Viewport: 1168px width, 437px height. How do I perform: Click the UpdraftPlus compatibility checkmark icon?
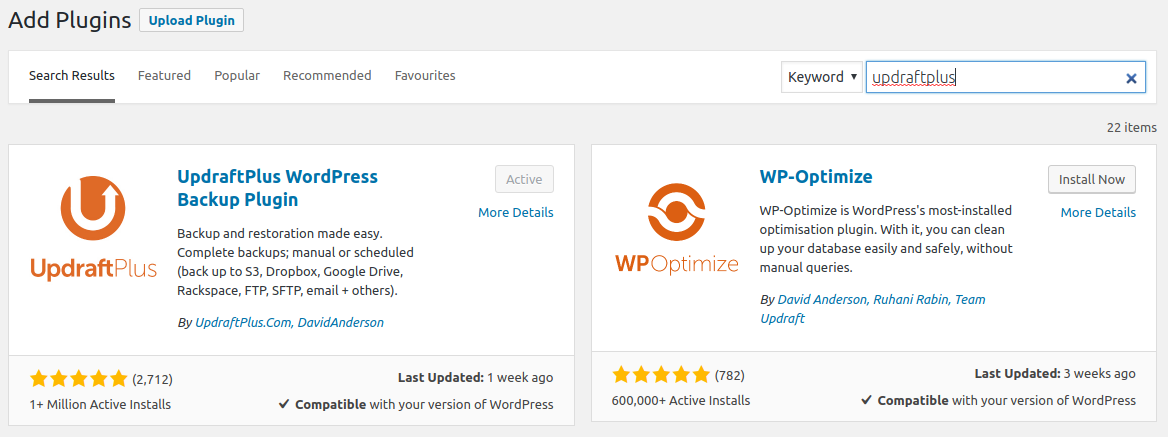pyautogui.click(x=284, y=404)
